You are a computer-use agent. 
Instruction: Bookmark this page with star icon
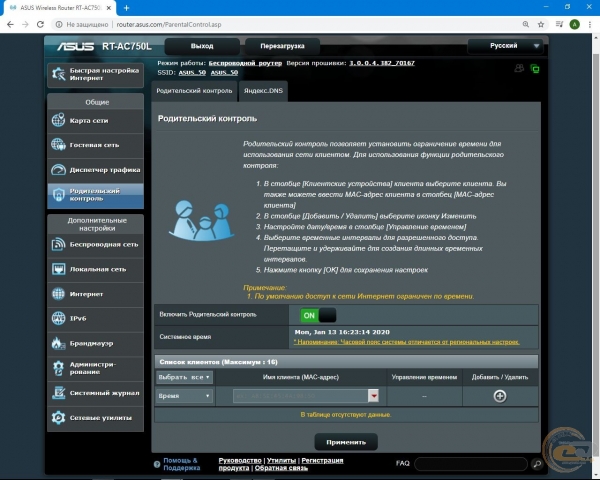(x=541, y=24)
